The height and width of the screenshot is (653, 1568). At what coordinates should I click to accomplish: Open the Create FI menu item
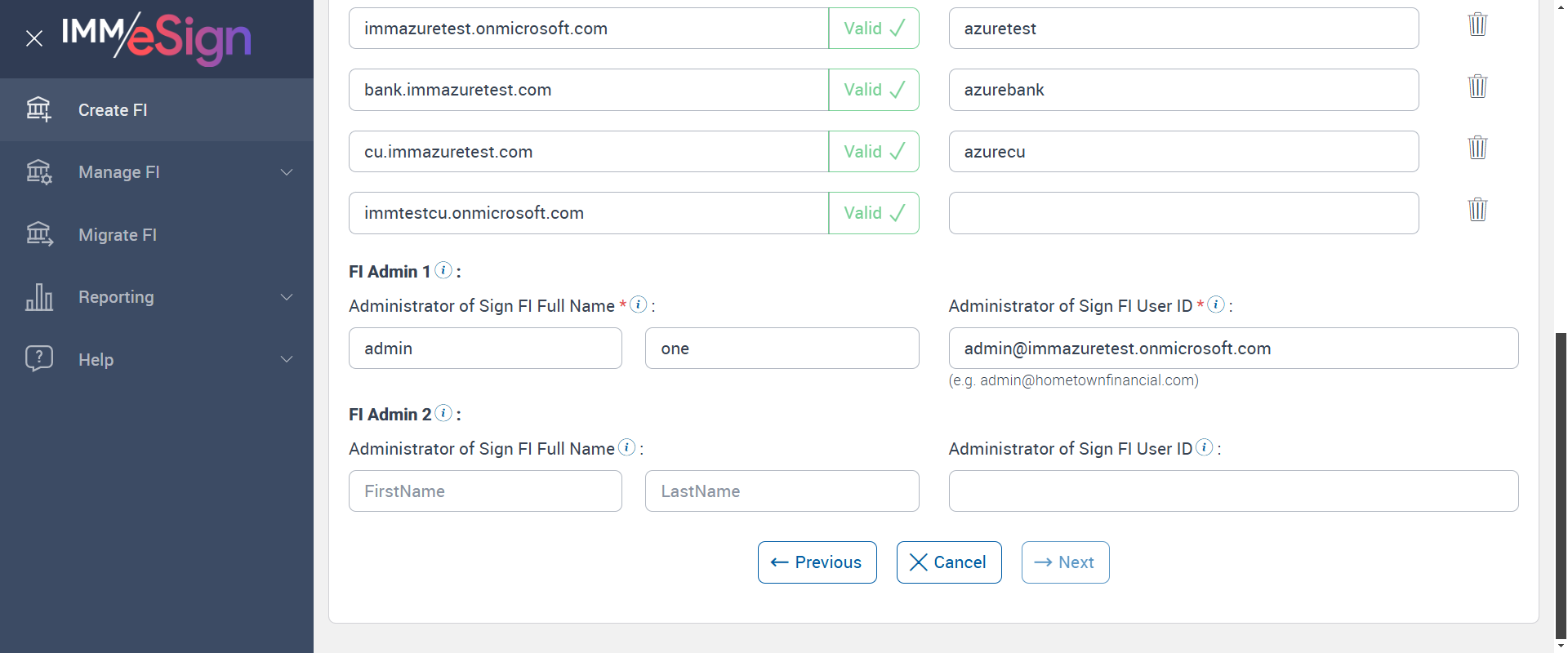tap(113, 110)
